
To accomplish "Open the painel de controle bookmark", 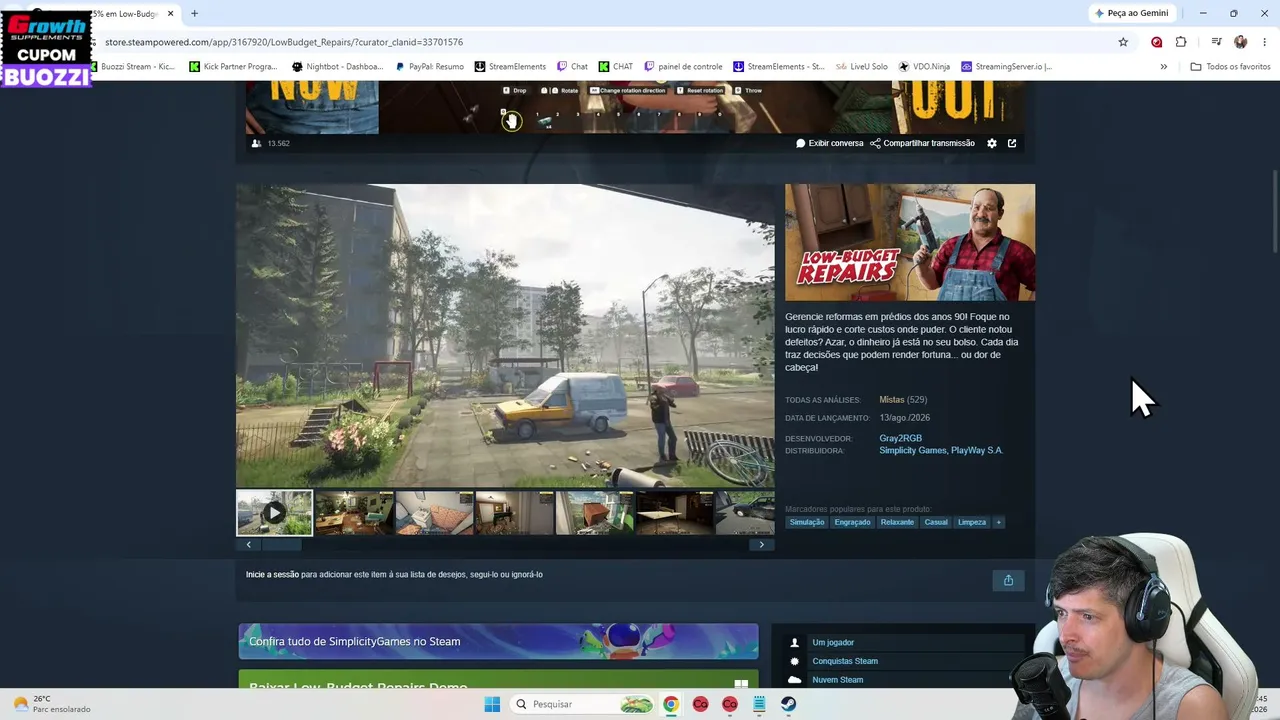I will click(x=683, y=67).
